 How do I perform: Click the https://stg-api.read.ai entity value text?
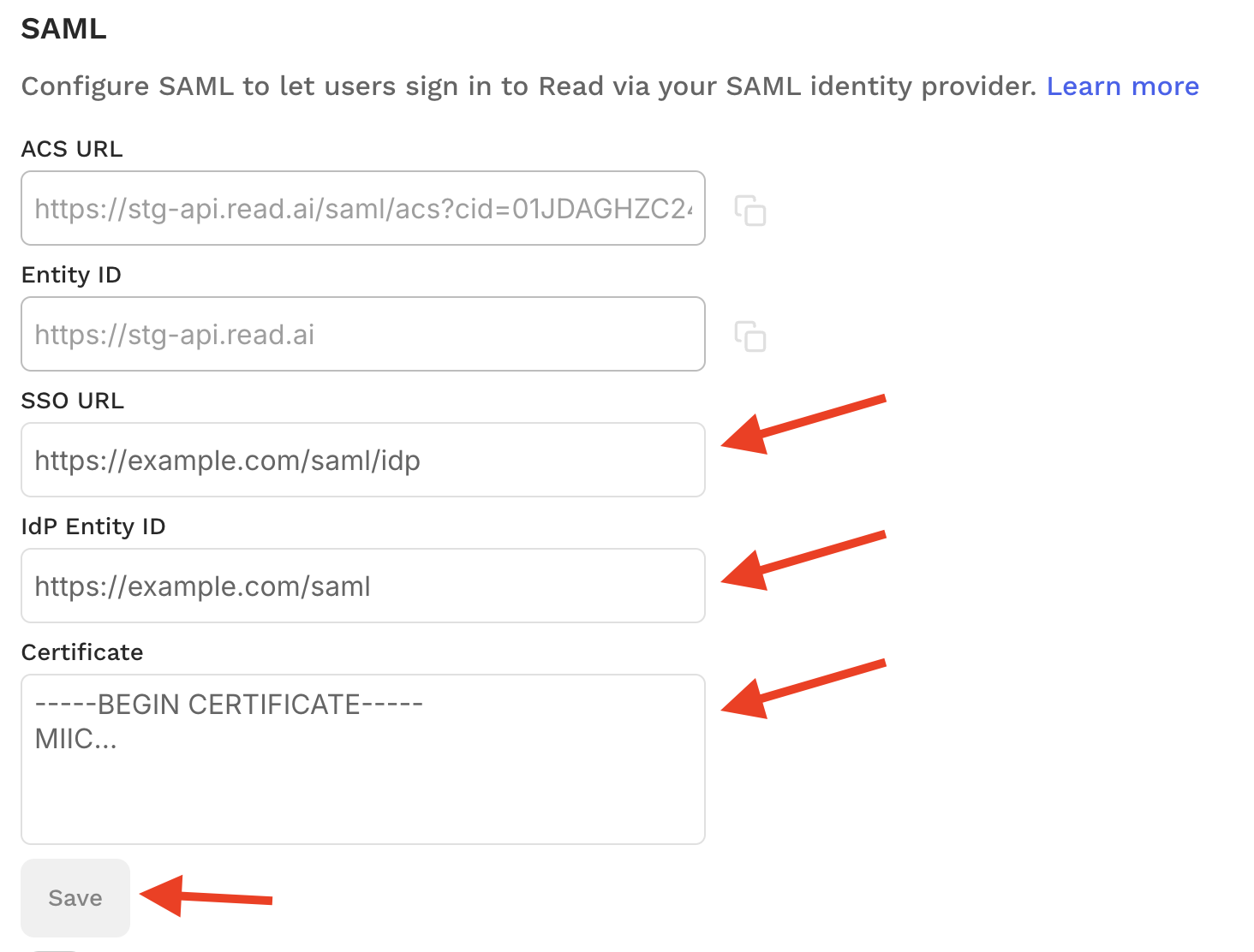[175, 335]
